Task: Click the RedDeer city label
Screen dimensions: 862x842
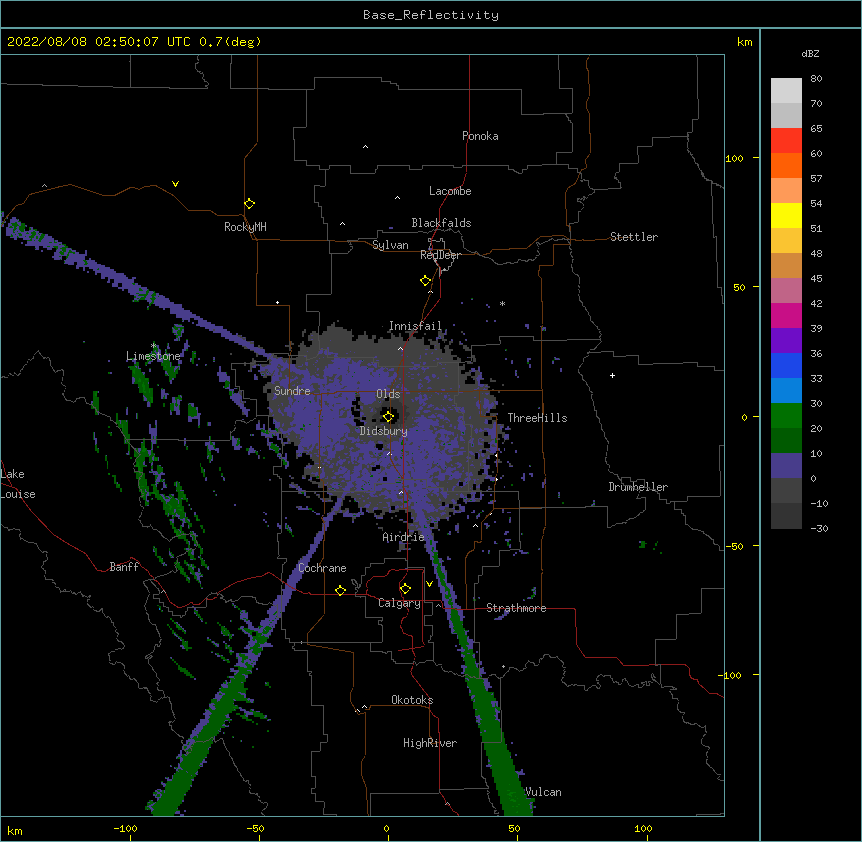Action: [440, 255]
